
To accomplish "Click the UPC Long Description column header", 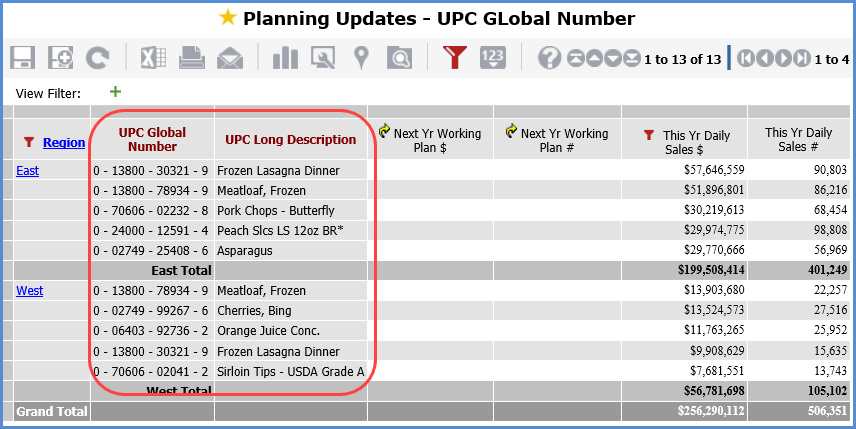I will point(290,139).
